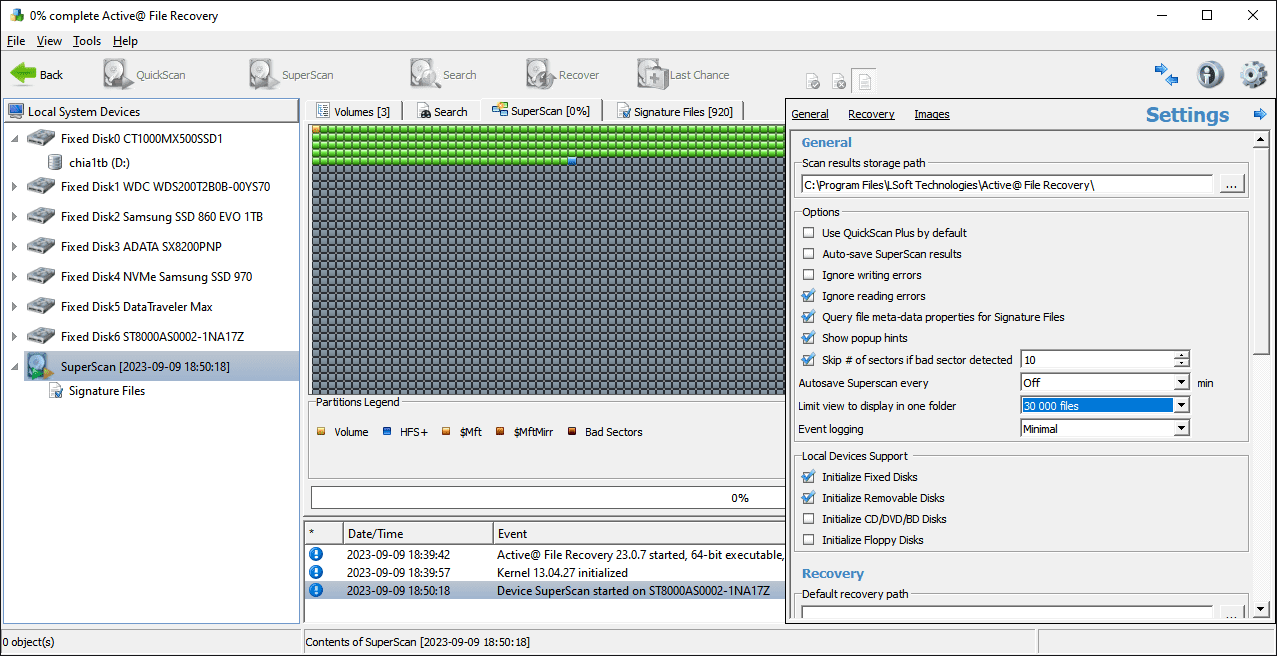Click the blue arrows icon in the toolbar

(1166, 75)
